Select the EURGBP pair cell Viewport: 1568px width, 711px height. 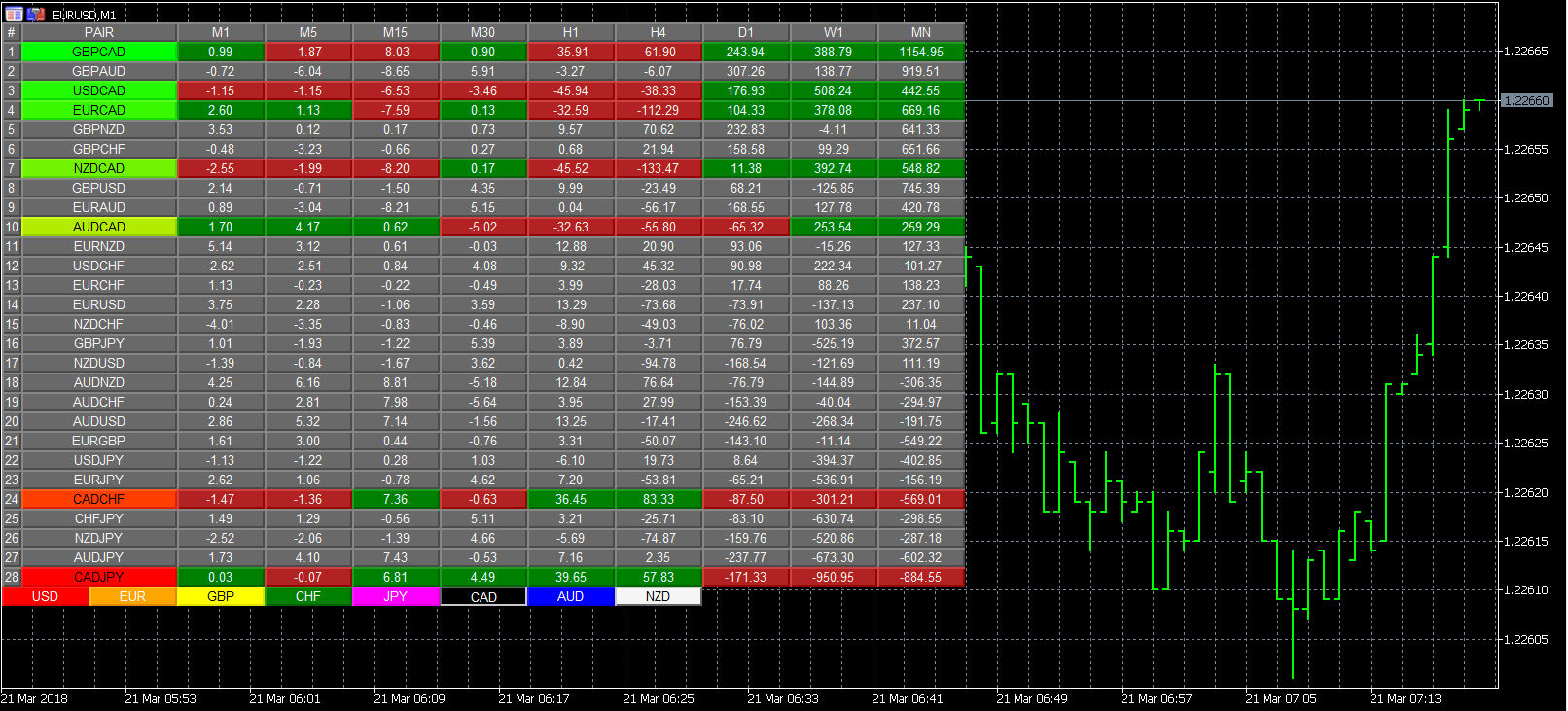(99, 441)
